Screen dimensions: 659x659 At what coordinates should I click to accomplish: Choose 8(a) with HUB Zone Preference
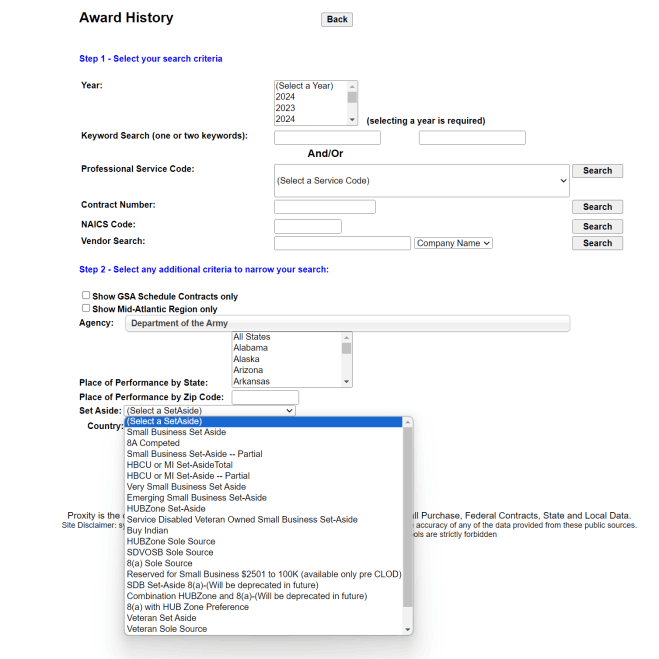(264, 607)
